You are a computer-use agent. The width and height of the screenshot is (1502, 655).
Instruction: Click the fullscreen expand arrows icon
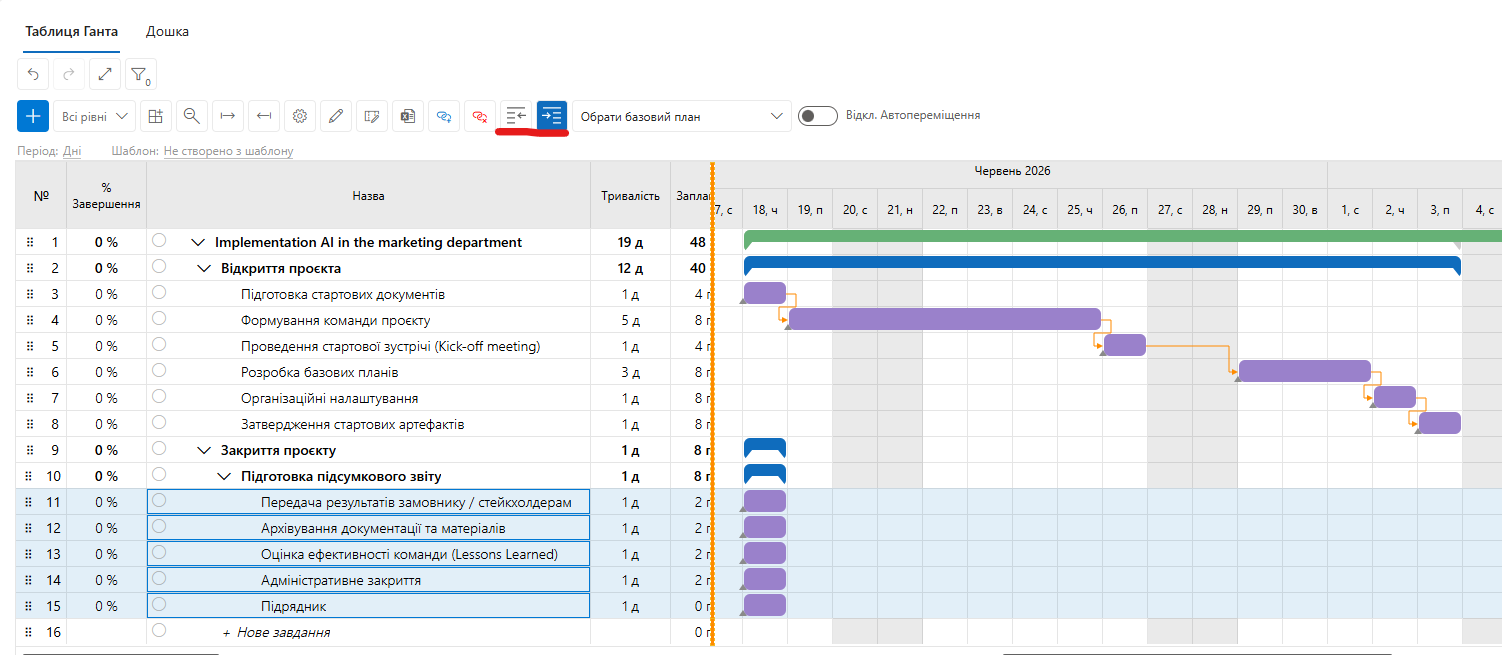point(105,74)
